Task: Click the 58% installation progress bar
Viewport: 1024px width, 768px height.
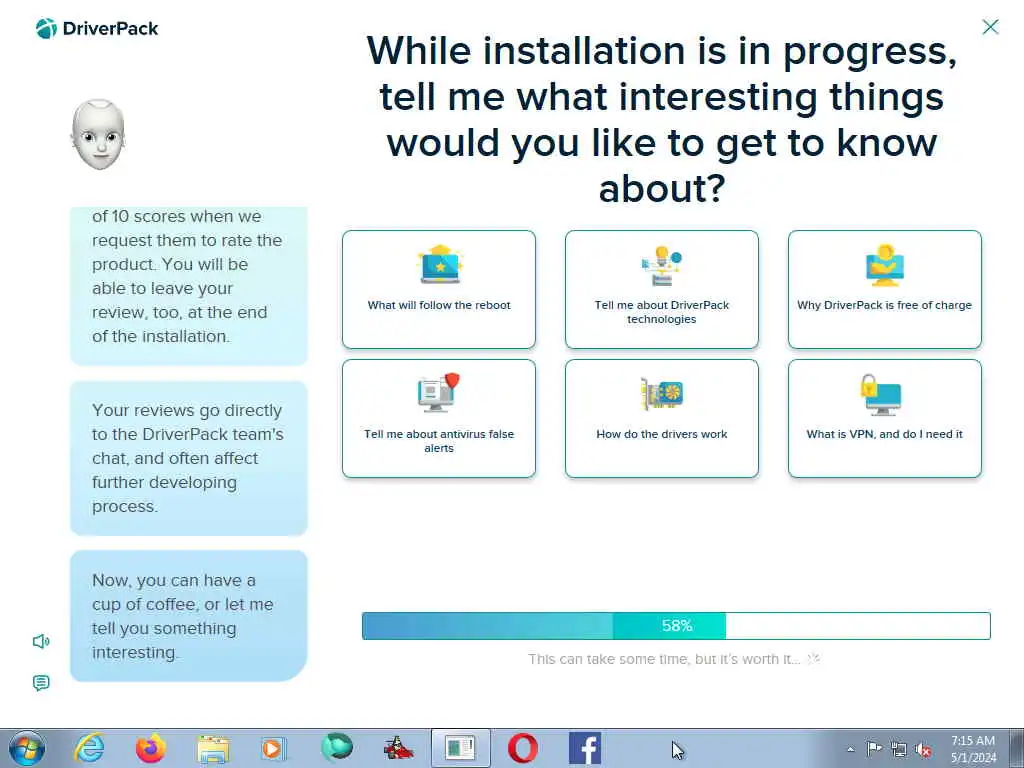Action: click(676, 626)
